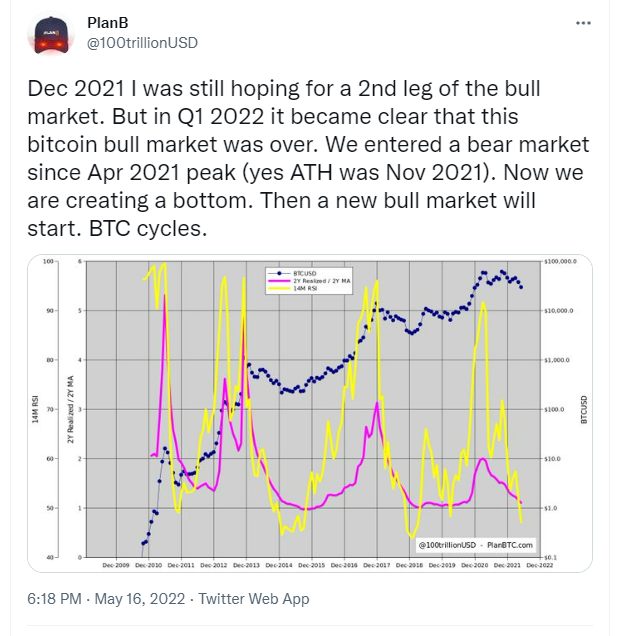Click the 6:18 PM May 16, 2022 timestamp

106,599
